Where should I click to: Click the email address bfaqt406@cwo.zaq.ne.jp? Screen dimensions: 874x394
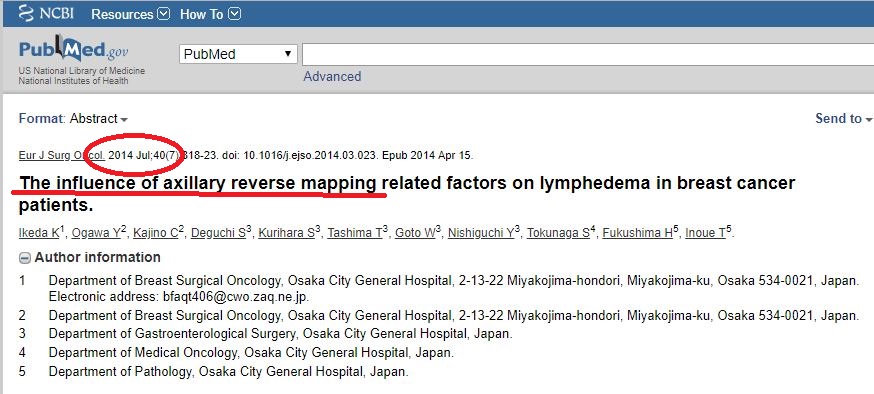click(x=236, y=296)
